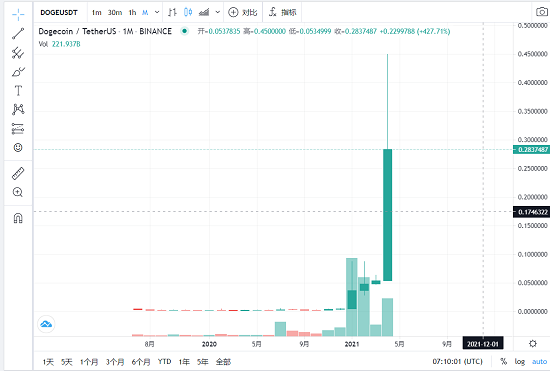550x371 pixels.
Task: Switch to the 30m timeframe
Action: (x=115, y=13)
